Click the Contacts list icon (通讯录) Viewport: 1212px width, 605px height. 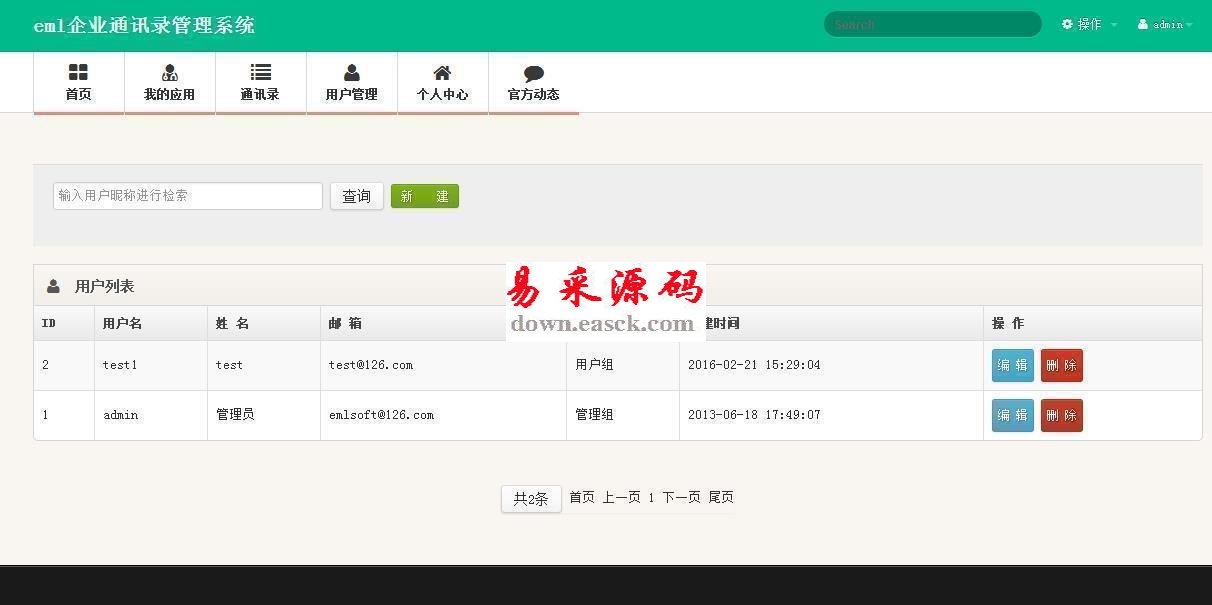(260, 72)
